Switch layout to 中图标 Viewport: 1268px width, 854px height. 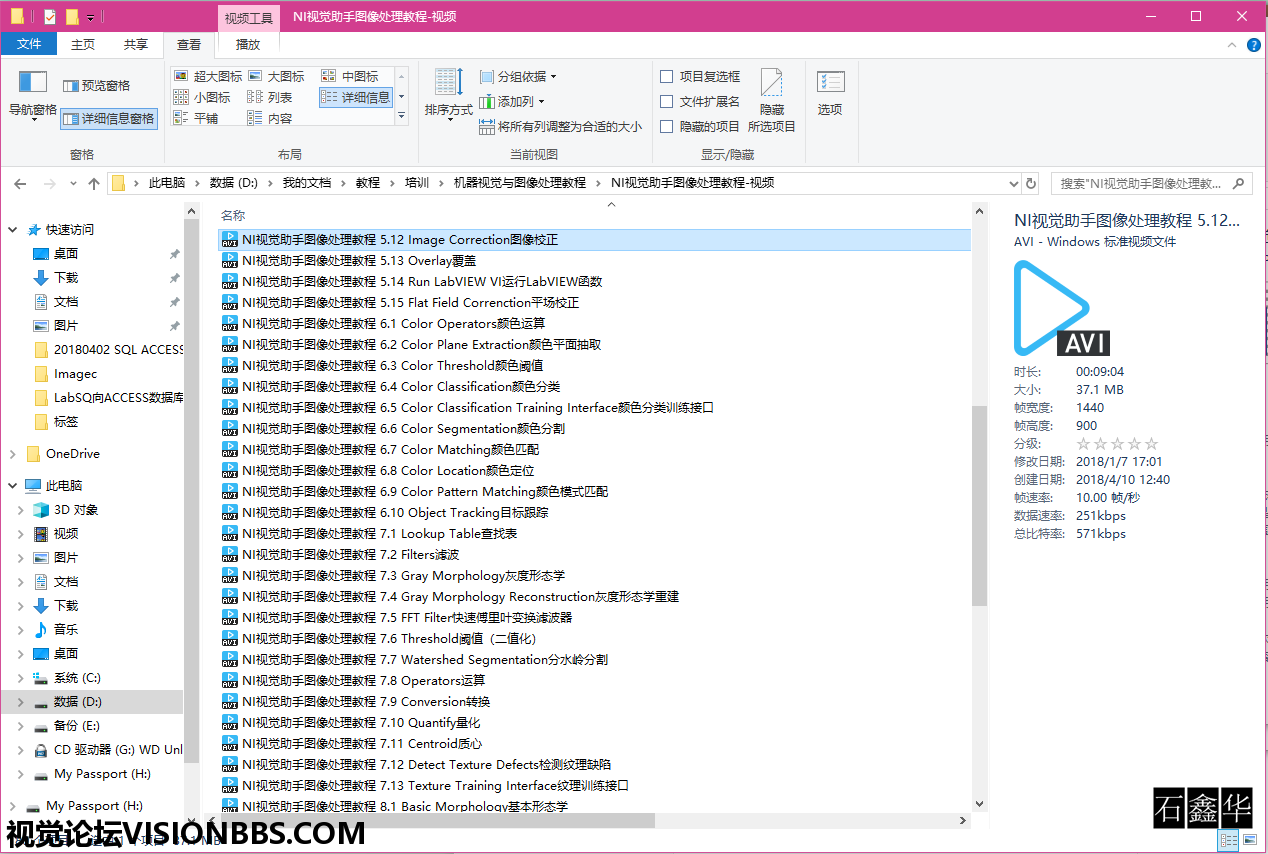pyautogui.click(x=350, y=76)
